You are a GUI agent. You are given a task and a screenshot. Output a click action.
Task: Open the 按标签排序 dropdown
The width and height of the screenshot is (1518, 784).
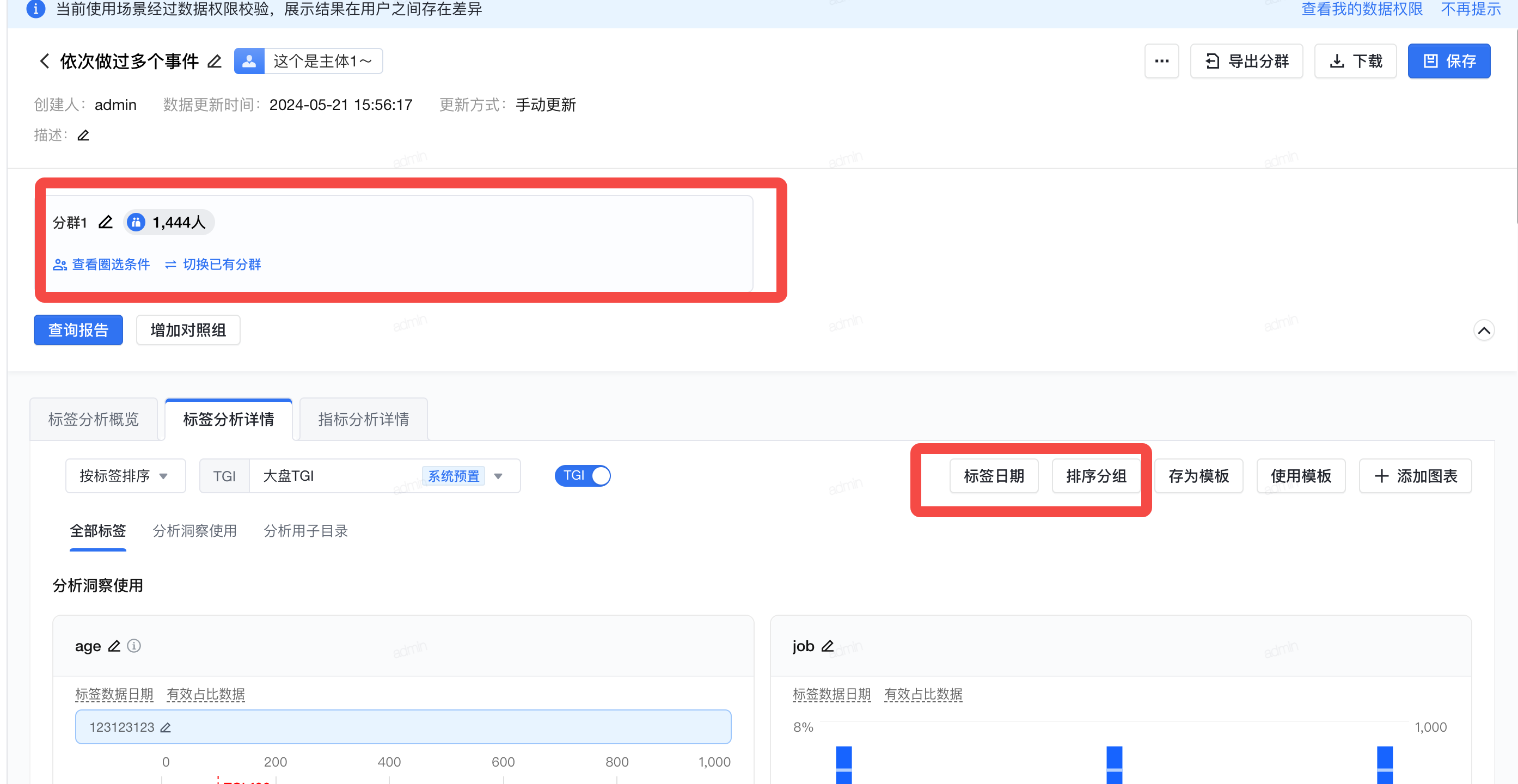pos(126,476)
